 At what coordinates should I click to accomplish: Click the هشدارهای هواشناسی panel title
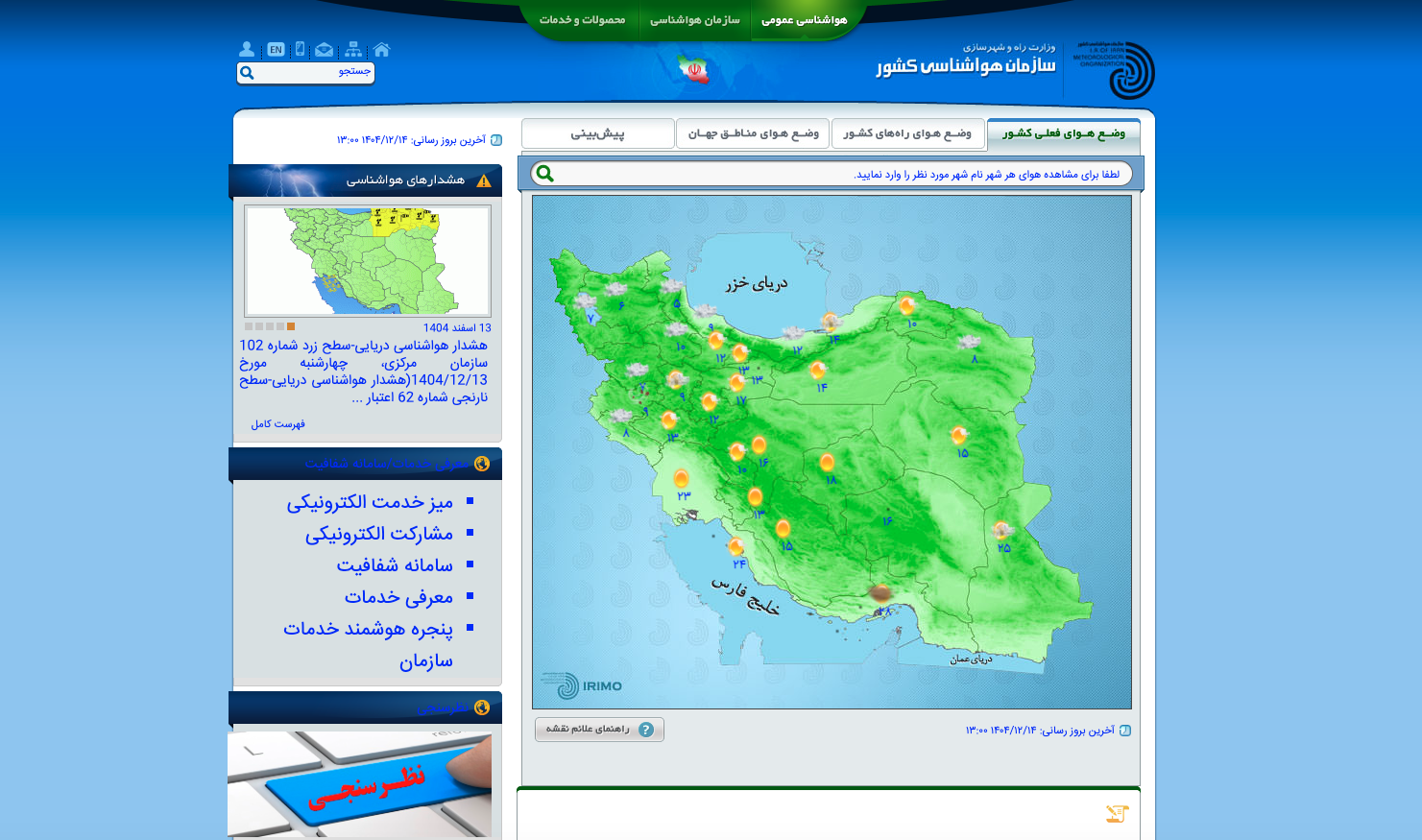click(405, 180)
